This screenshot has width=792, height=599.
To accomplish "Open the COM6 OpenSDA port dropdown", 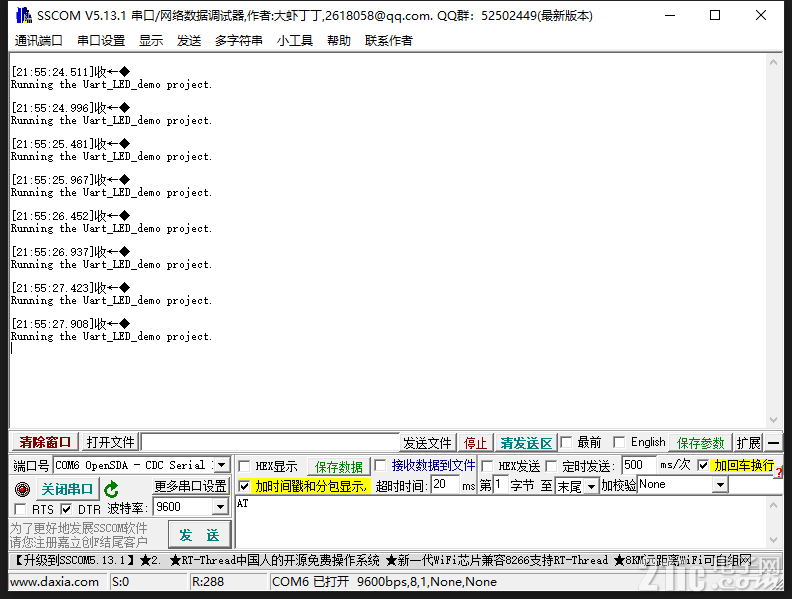I will click(x=222, y=465).
